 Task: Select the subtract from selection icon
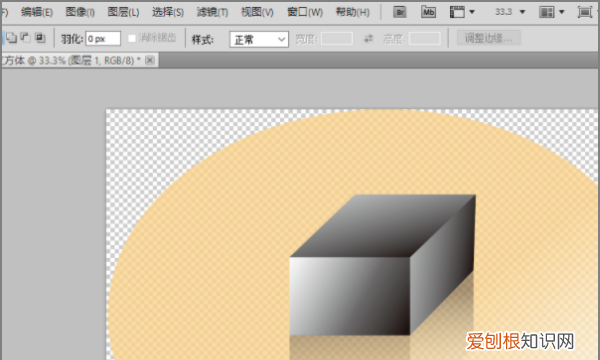click(x=25, y=37)
